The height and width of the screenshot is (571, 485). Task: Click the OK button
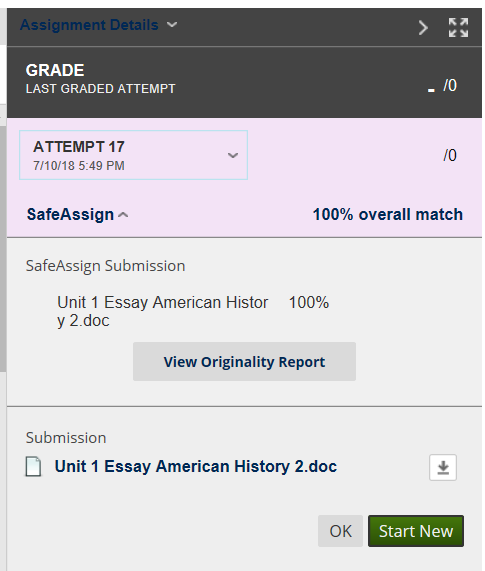click(340, 531)
